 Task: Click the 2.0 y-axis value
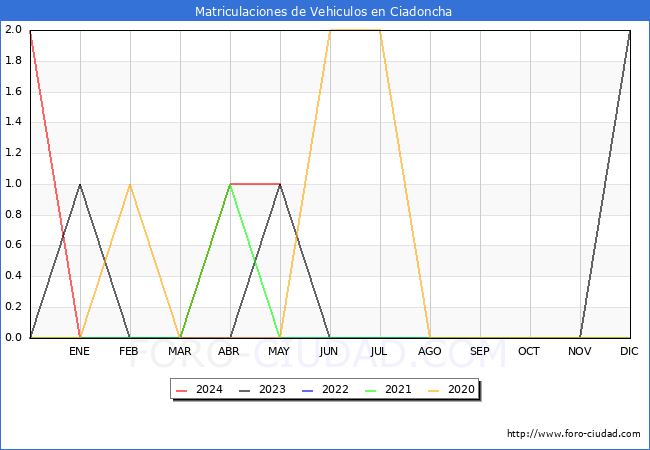(13, 29)
